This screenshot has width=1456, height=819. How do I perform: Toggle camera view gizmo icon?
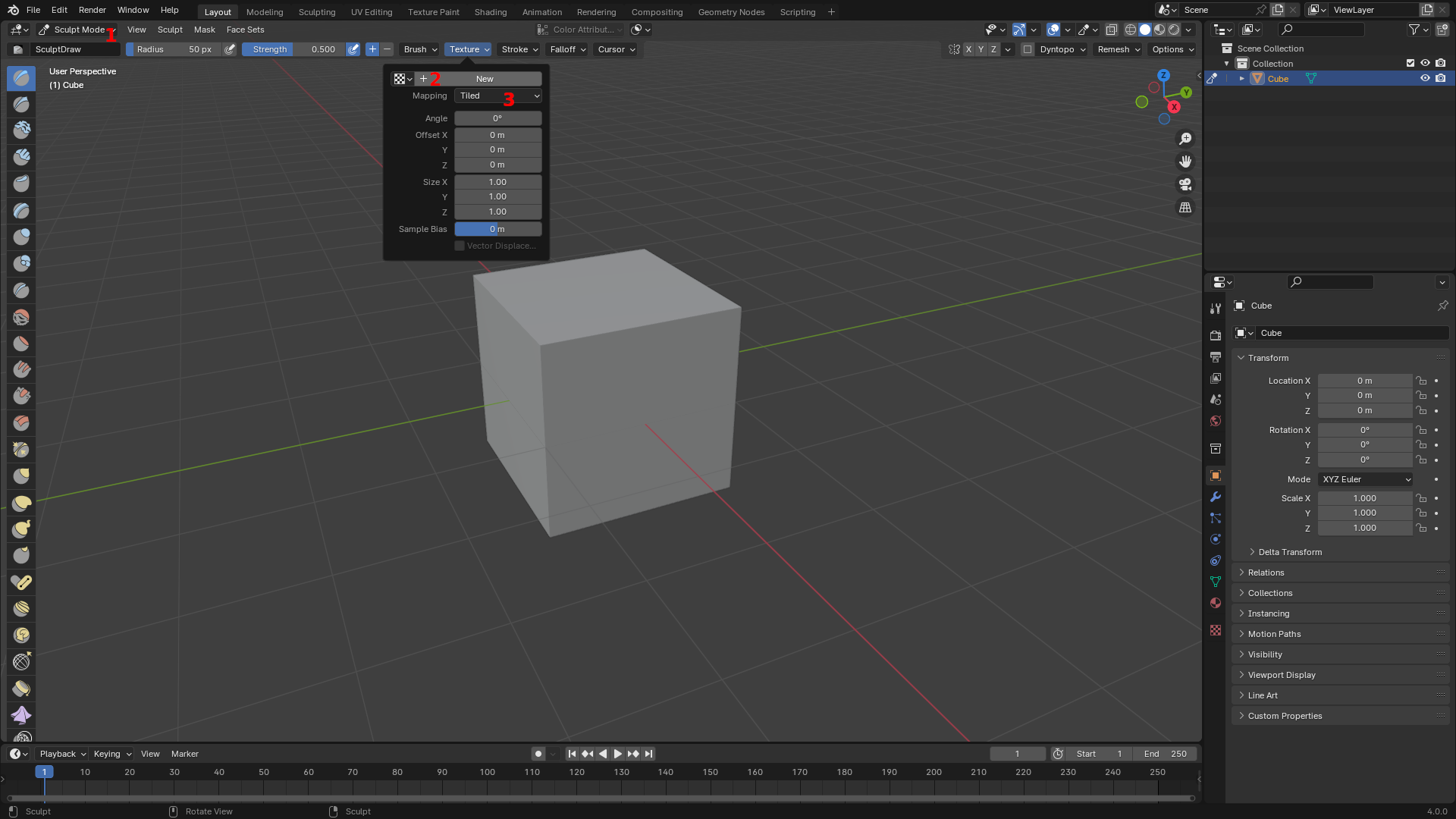pyautogui.click(x=1185, y=184)
